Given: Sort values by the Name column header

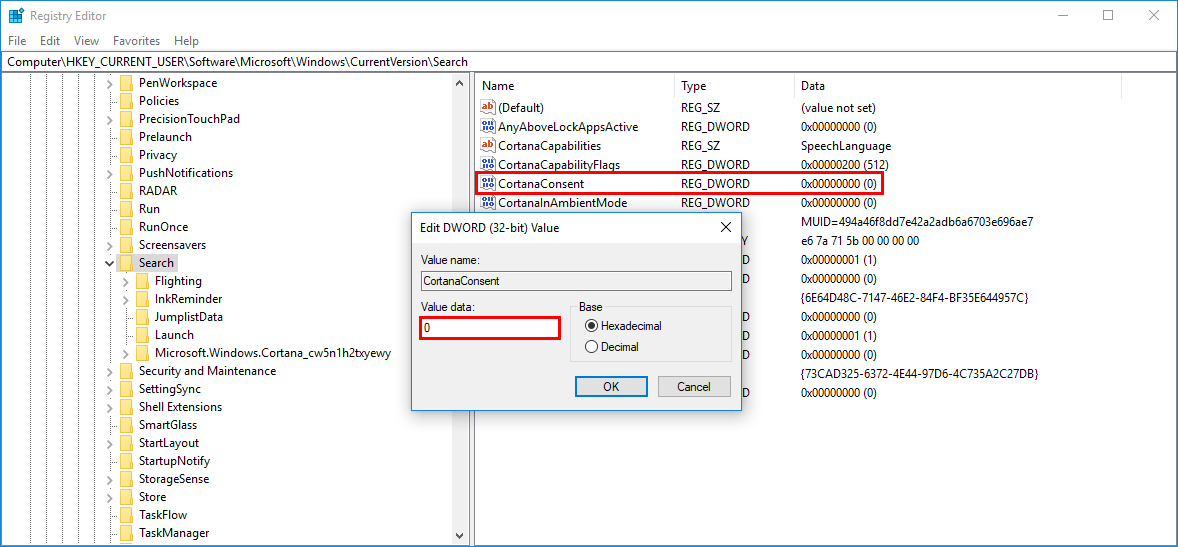Looking at the screenshot, I should (x=575, y=86).
